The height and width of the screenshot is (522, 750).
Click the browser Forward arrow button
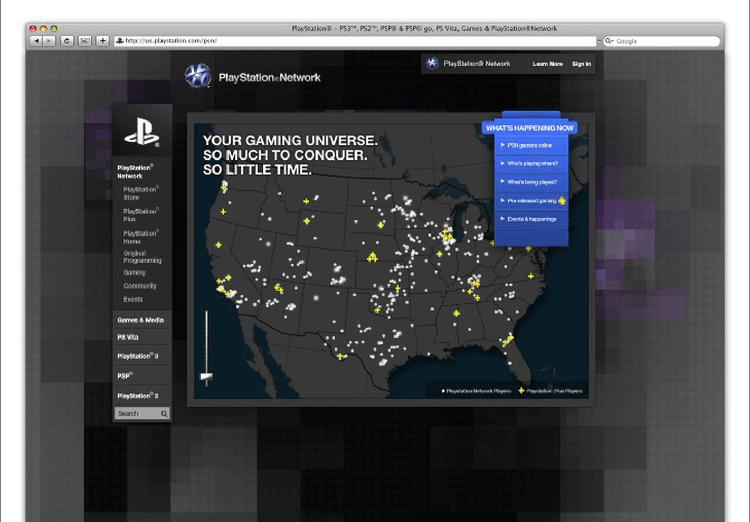click(x=49, y=41)
